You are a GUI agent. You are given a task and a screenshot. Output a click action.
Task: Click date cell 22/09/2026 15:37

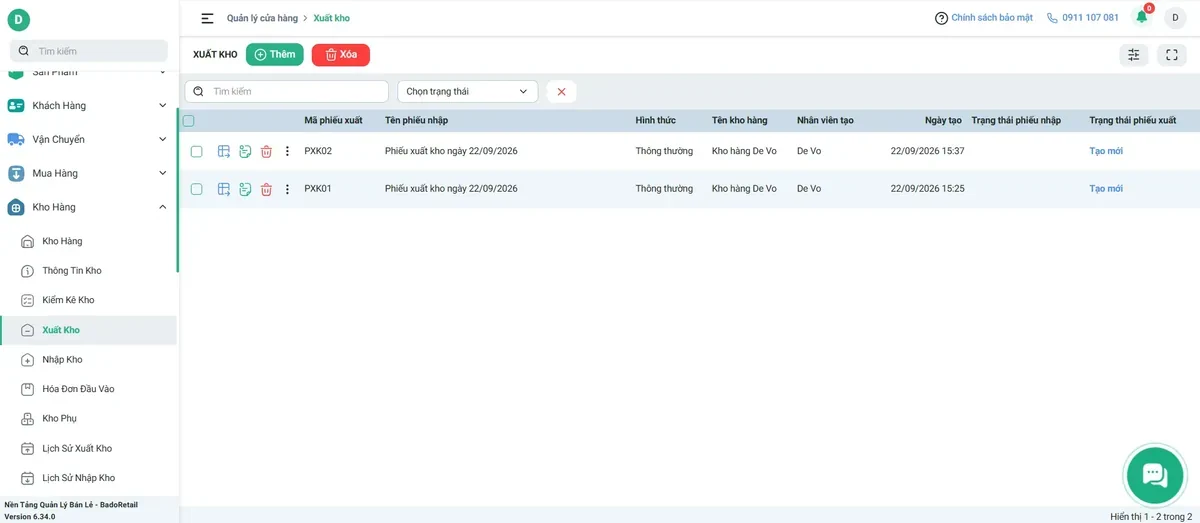click(927, 151)
